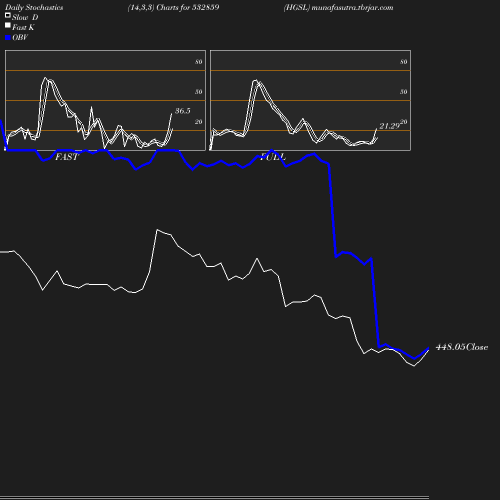
Task: Click the price line spike peak
Action: coord(157,230)
